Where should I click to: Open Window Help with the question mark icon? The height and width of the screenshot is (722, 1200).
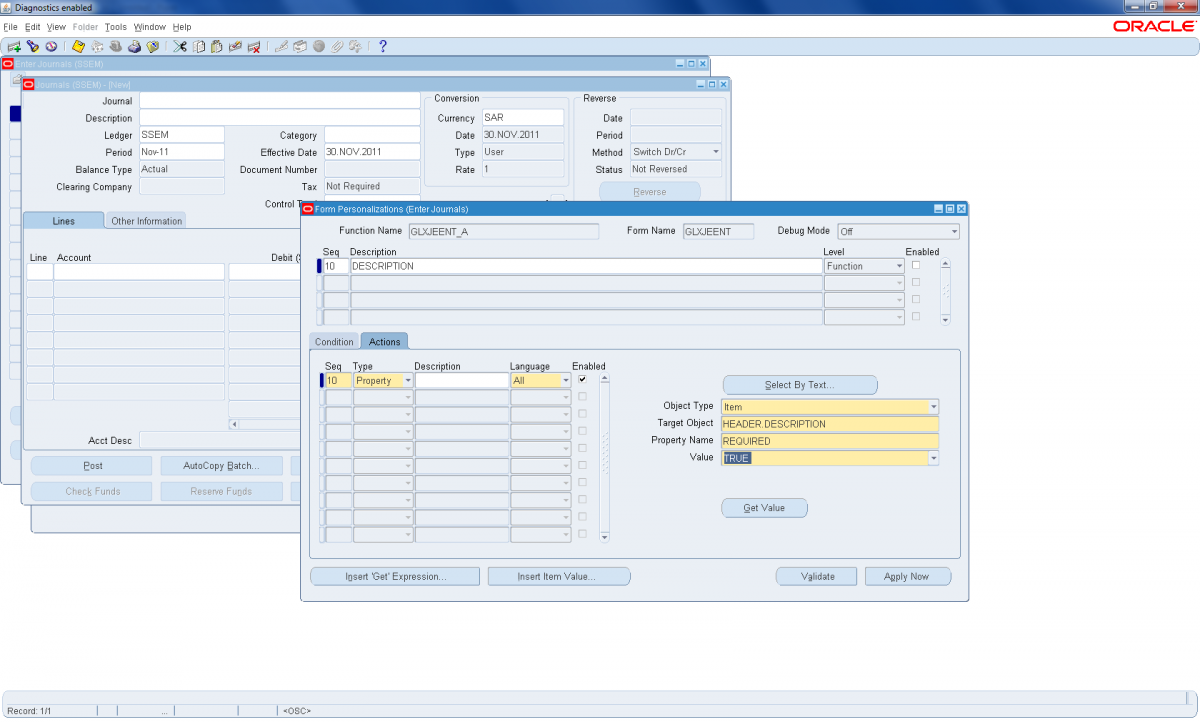(x=382, y=46)
